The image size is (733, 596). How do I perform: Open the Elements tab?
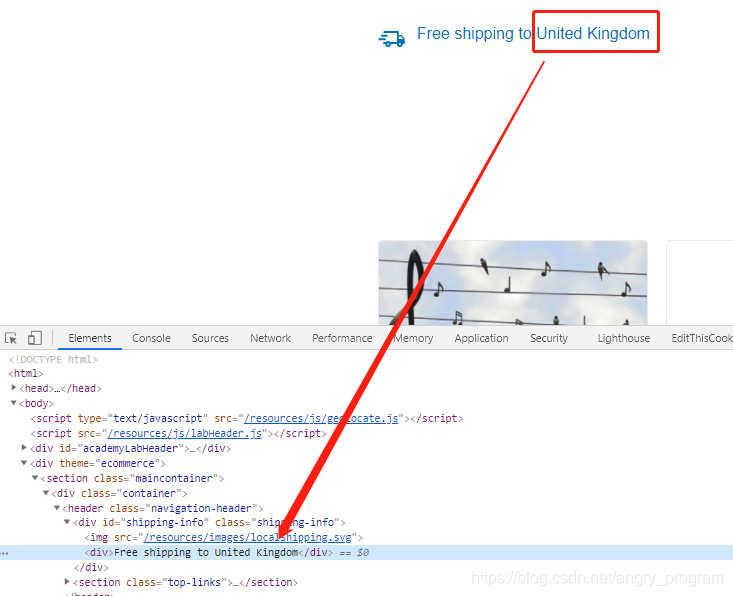point(90,338)
